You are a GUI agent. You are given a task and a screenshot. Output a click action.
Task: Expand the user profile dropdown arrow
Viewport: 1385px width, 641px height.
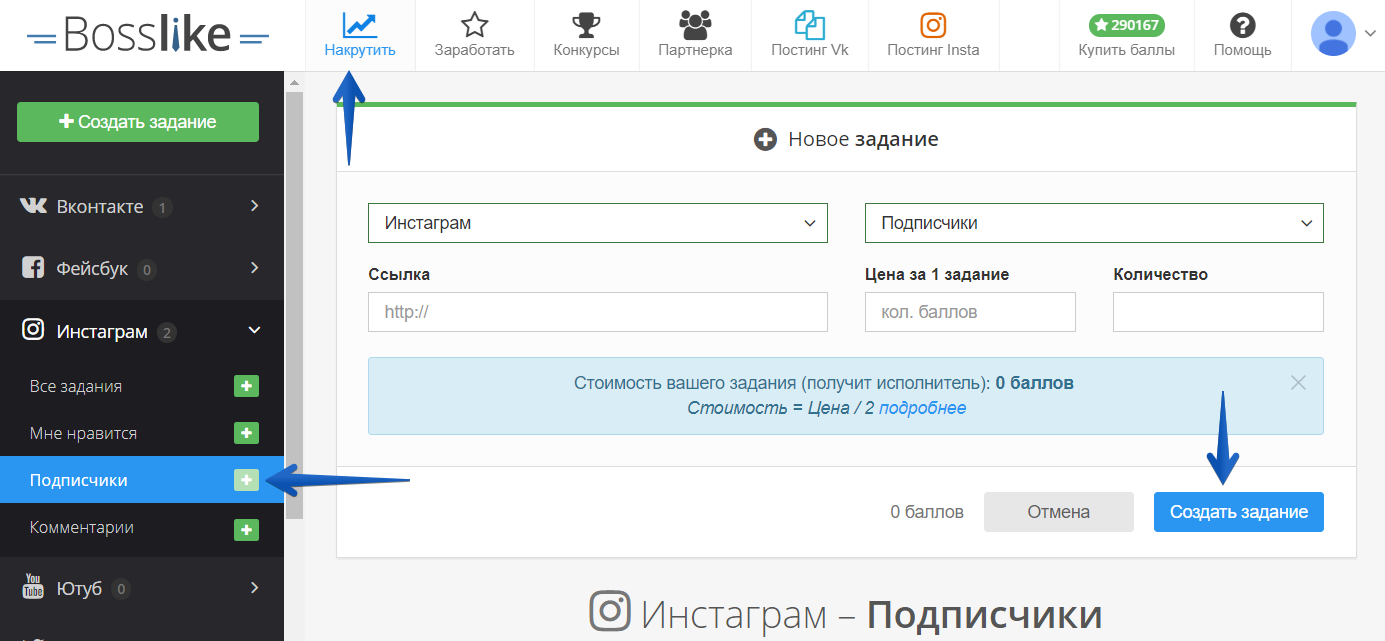(x=1369, y=33)
